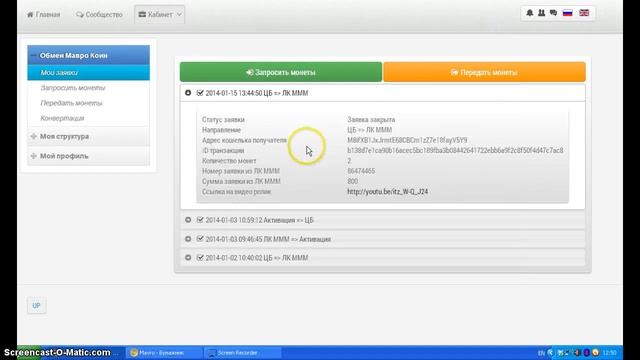Switch language with Russian flag icon
640x360 pixels.
(567, 13)
